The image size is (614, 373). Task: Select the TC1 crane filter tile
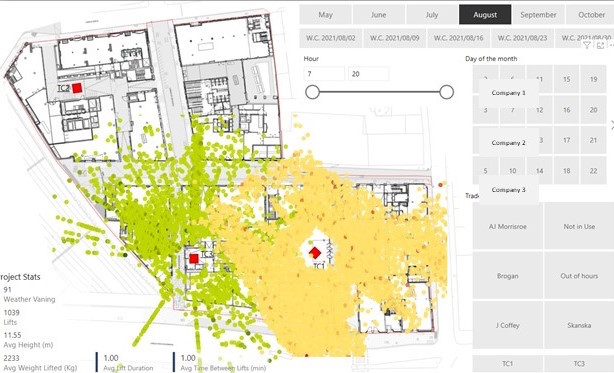(x=507, y=364)
